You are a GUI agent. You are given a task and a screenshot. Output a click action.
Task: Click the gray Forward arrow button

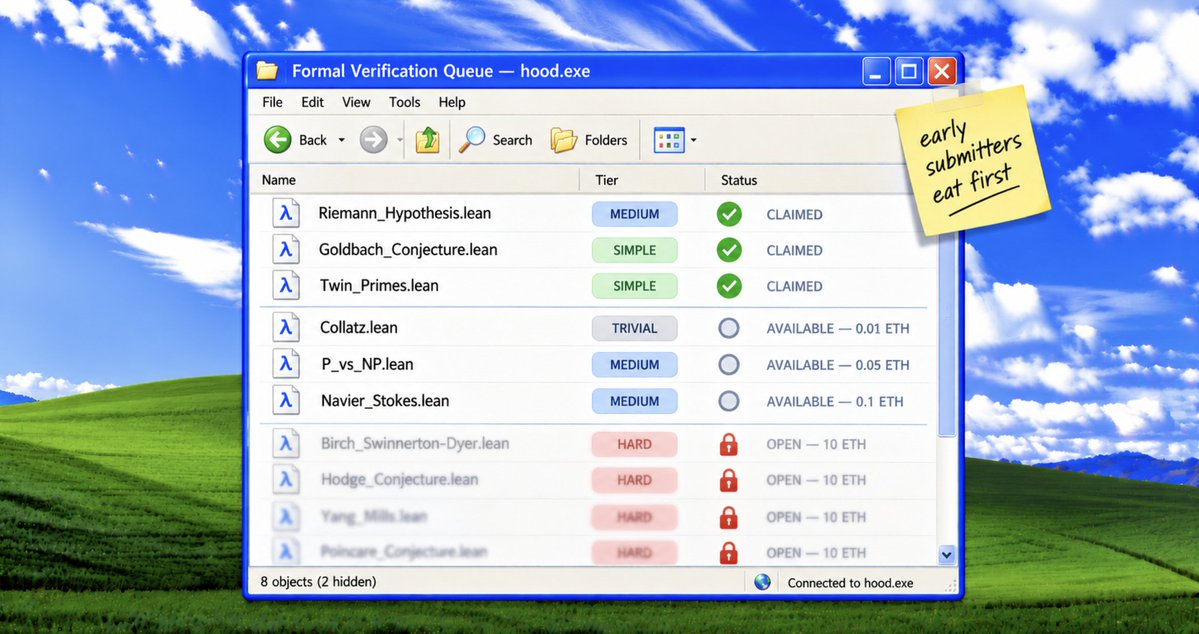tap(373, 140)
